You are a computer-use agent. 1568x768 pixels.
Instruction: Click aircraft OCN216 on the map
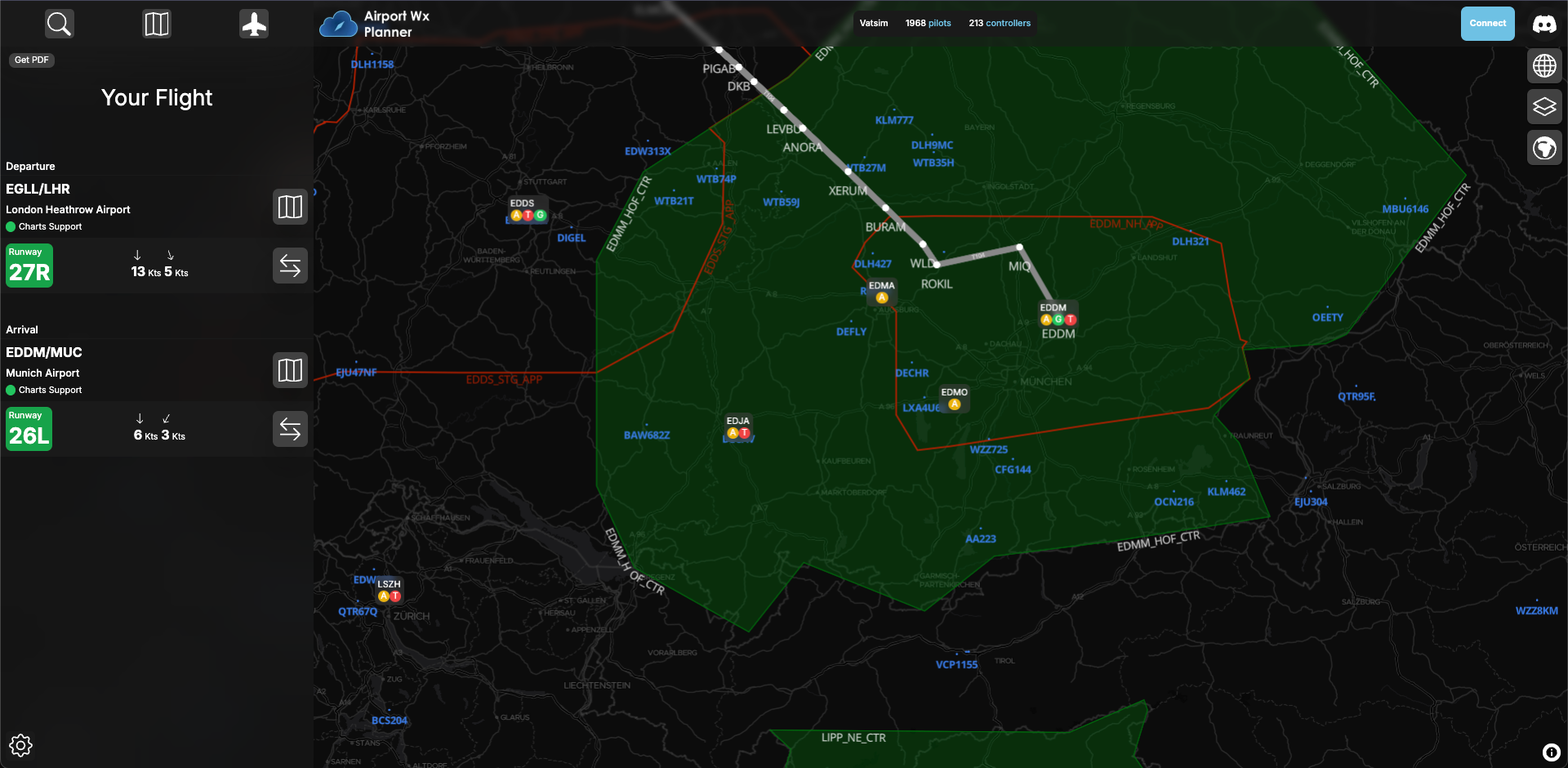pos(1174,502)
